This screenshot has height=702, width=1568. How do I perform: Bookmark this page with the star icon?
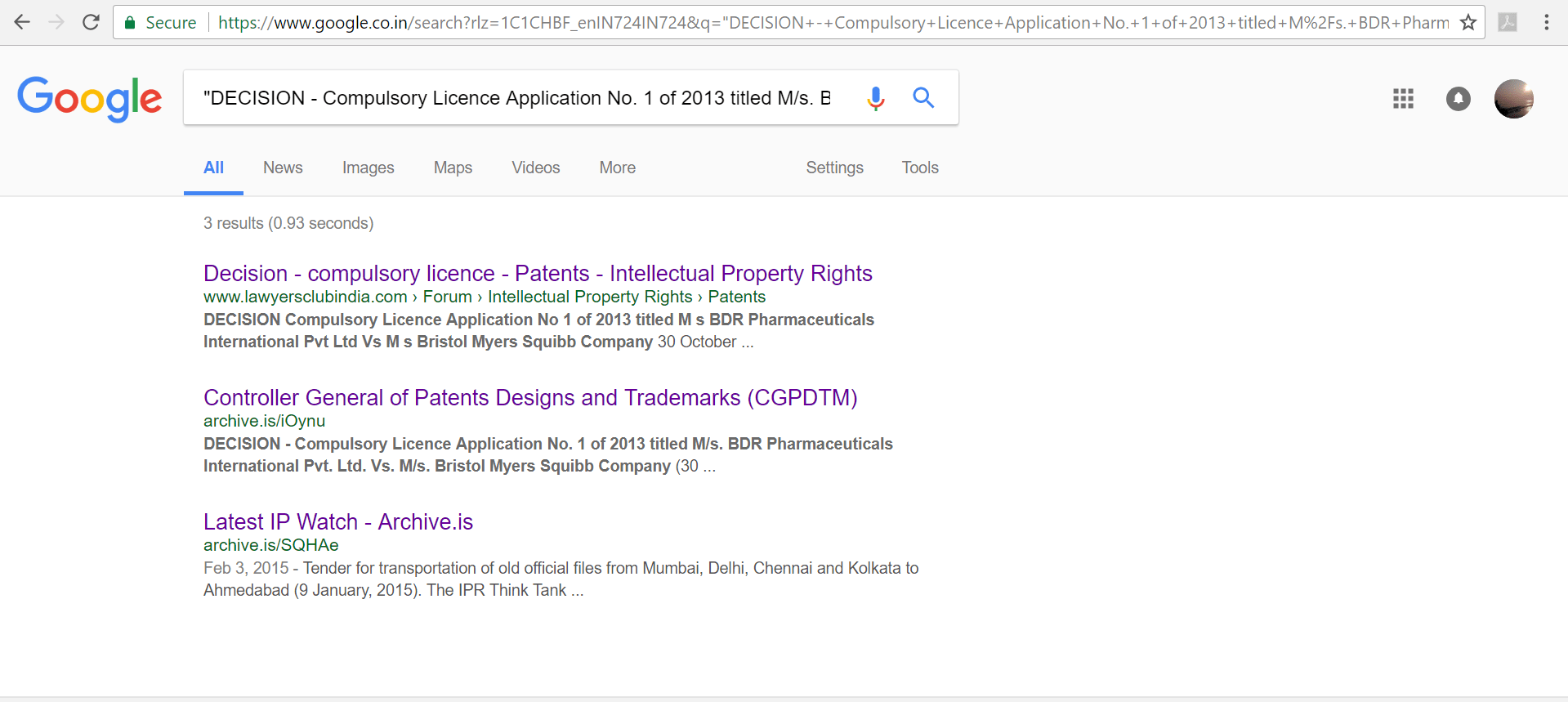(1467, 23)
